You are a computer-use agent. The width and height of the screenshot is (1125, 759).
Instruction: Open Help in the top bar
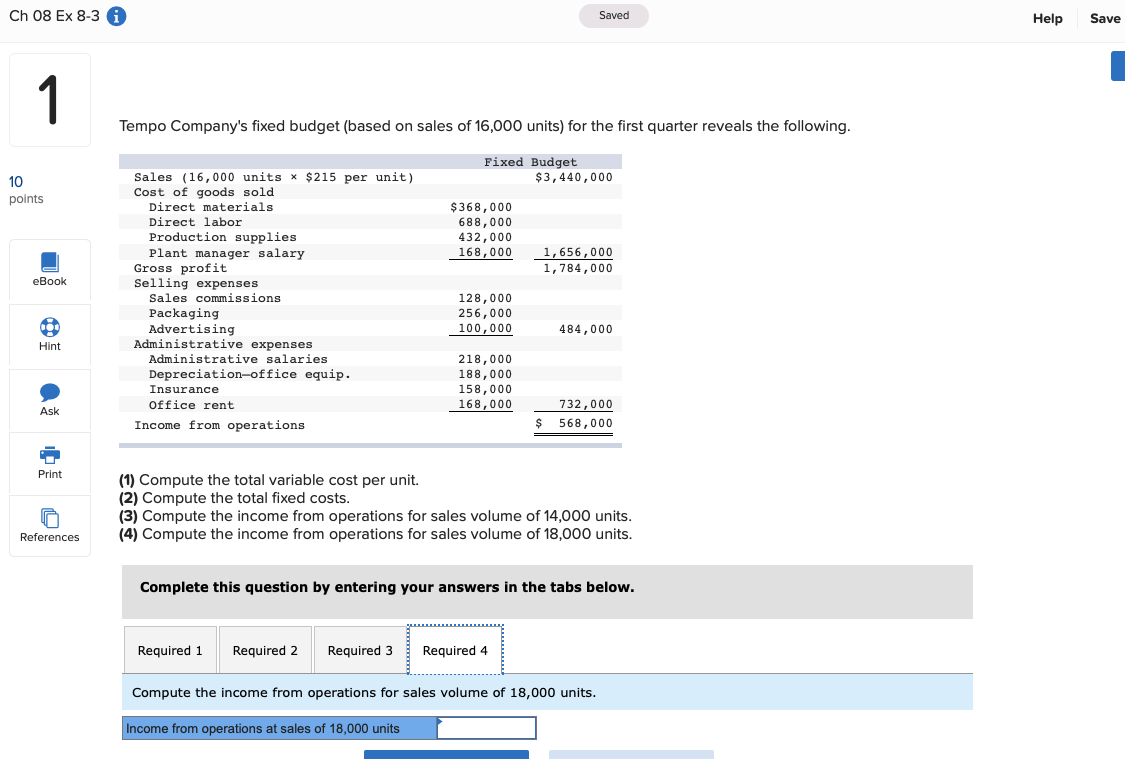(1047, 18)
